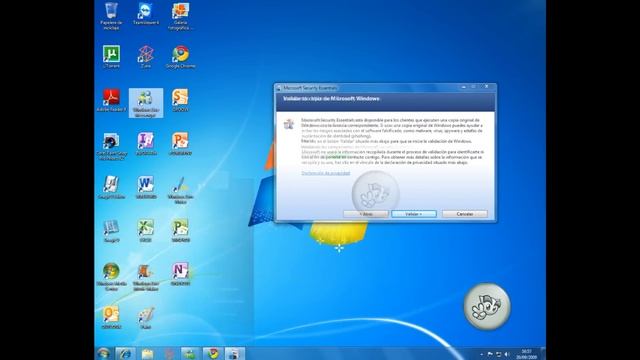640x360 pixels.
Task: Select the Paint desktop shortcut
Action: pyautogui.click(x=145, y=318)
